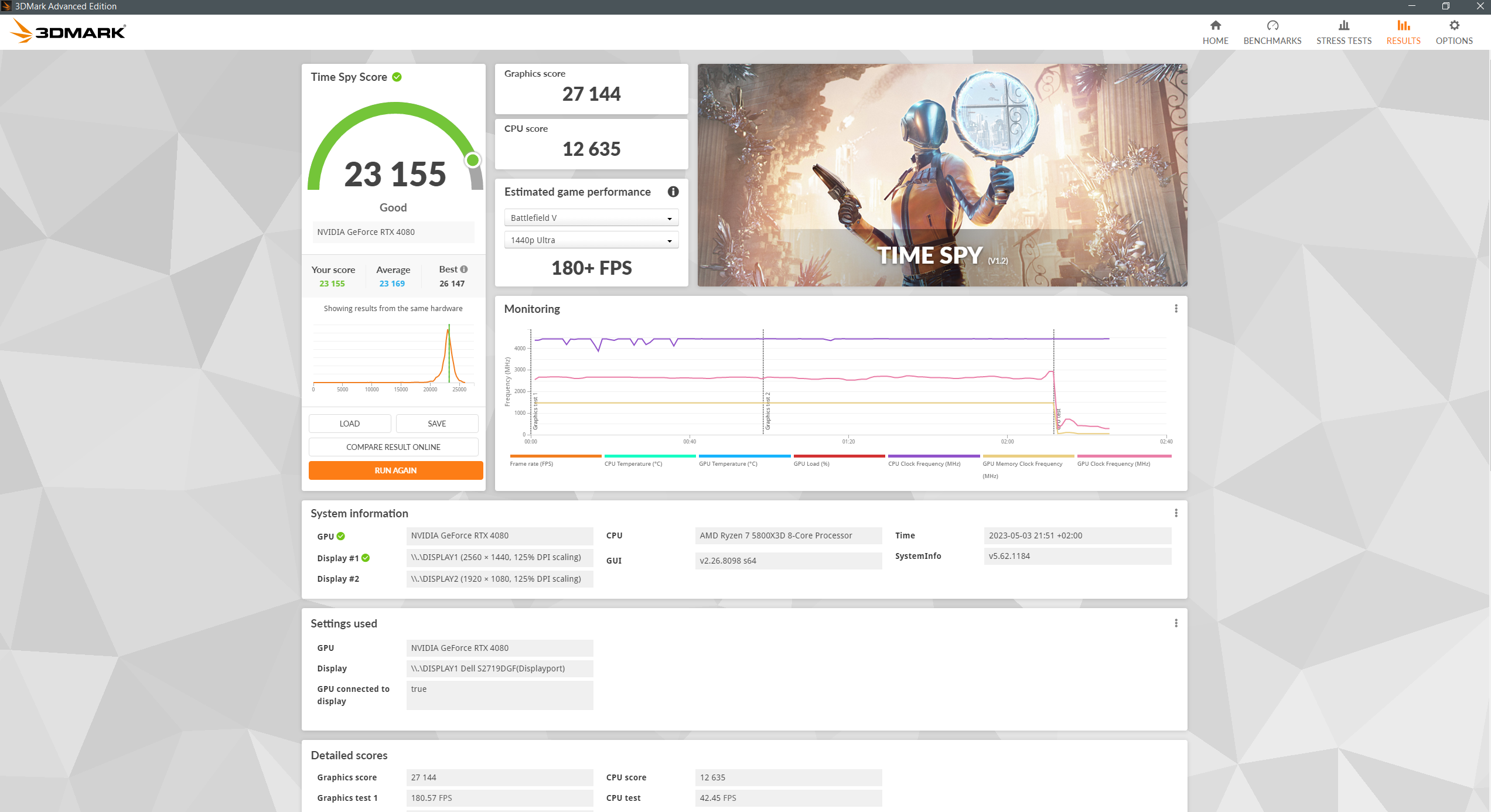Screen dimensions: 1491x812
Task: Open the System information three-dot menu
Action: (x=1176, y=513)
